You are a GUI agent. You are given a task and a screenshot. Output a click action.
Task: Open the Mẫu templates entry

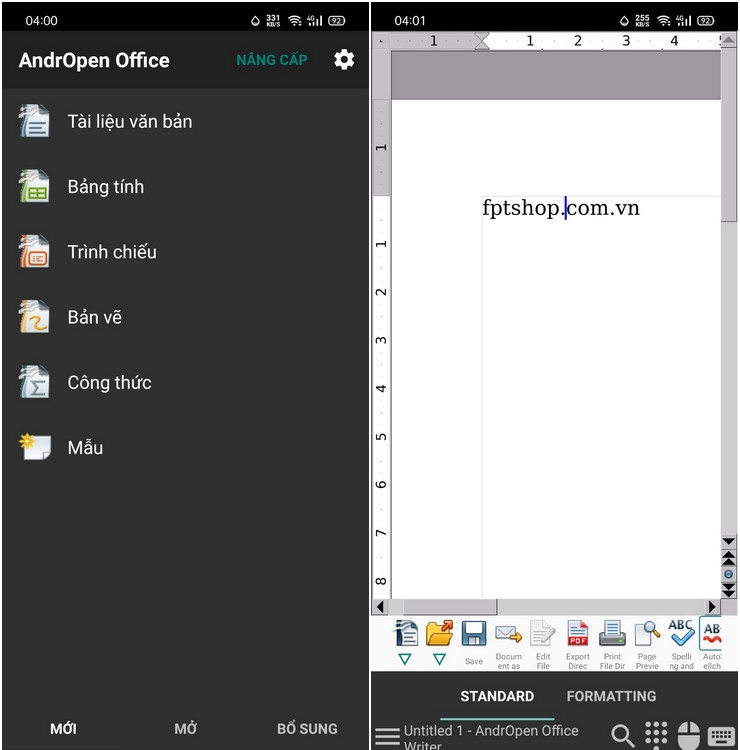185,447
